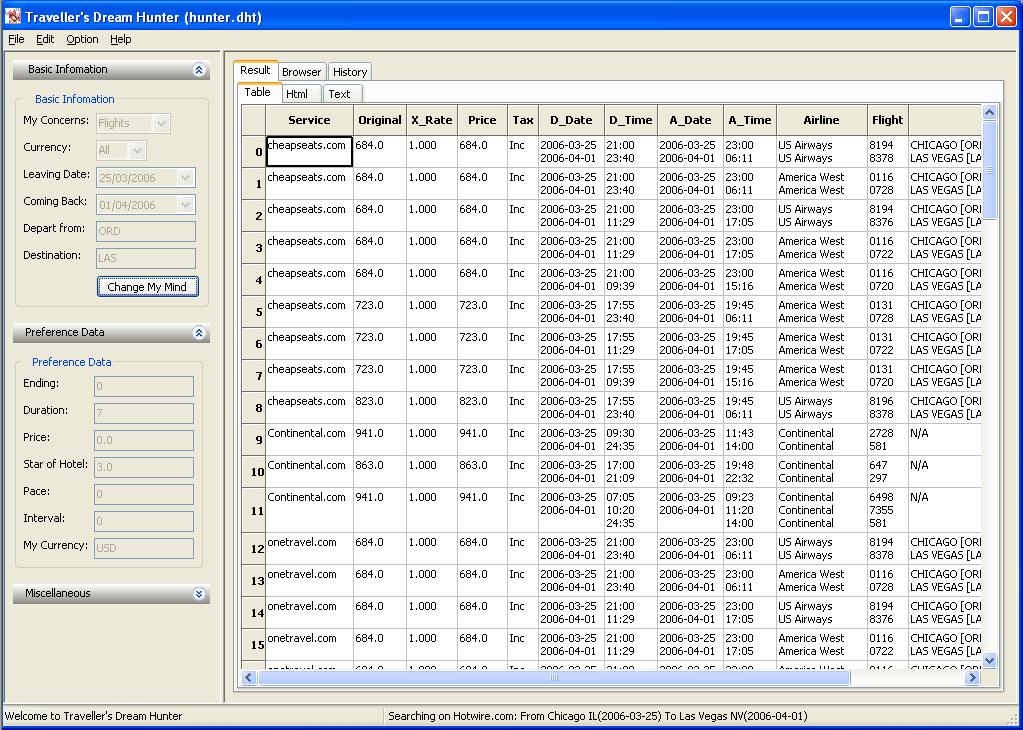The height and width of the screenshot is (730, 1023).
Task: Collapse the Basic Infomation panel chevron
Action: 199,70
